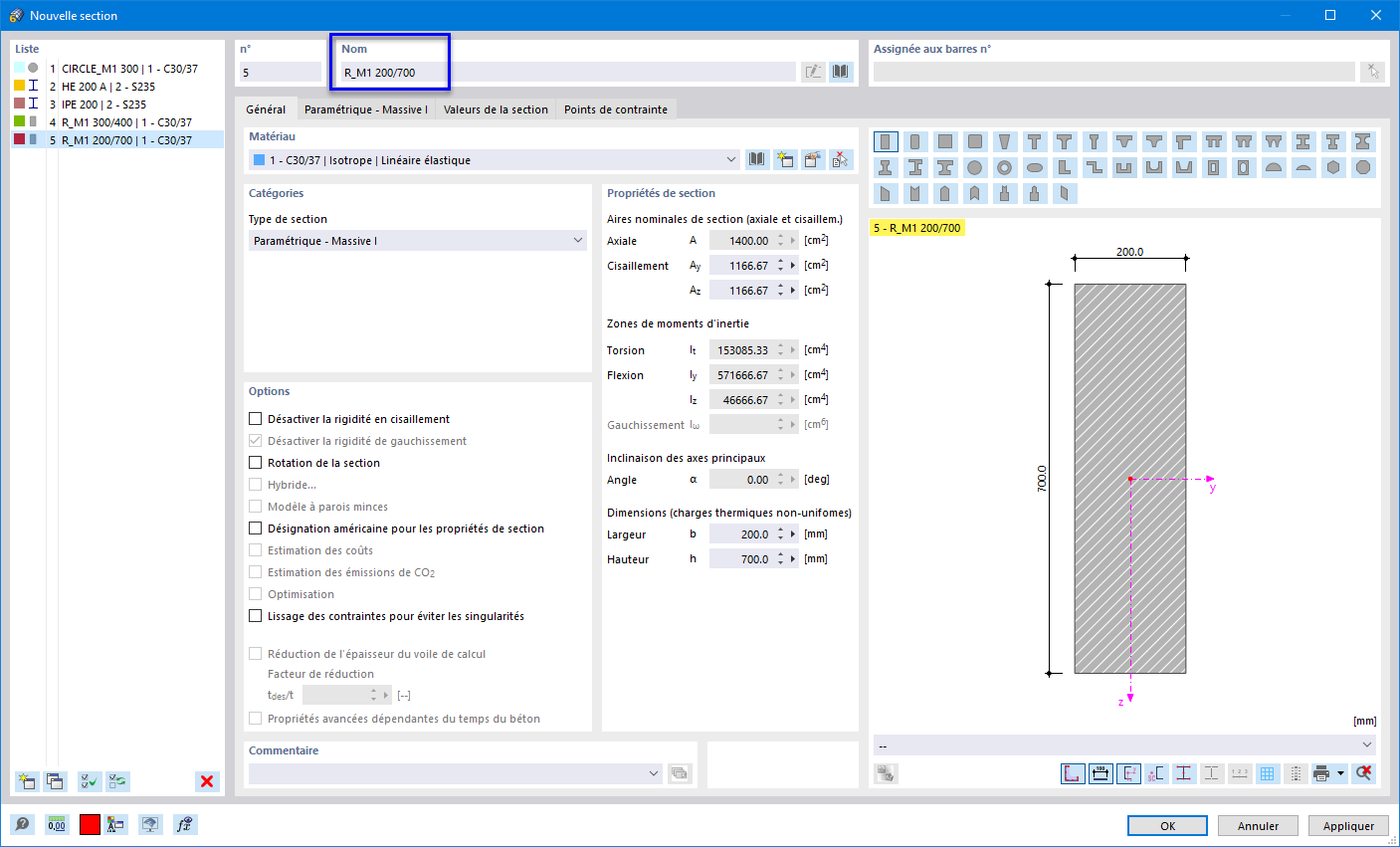Choose the hexagon section shape
Viewport: 1400px width, 847px height.
click(1333, 167)
